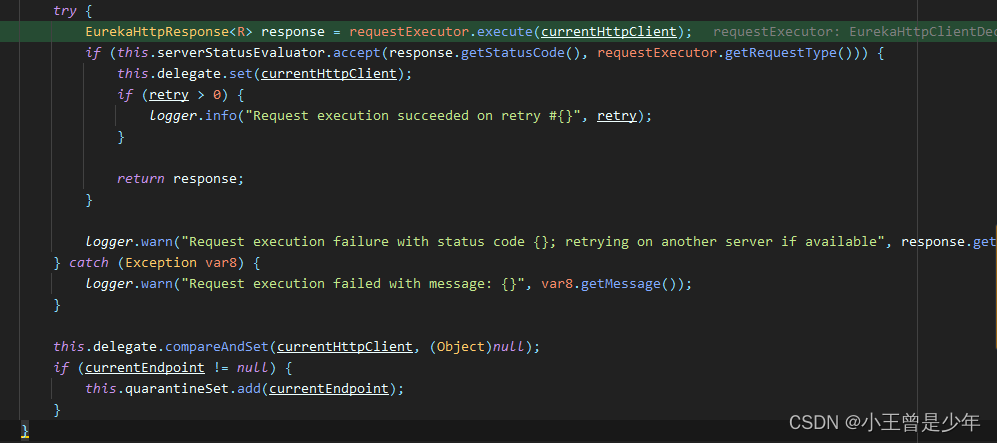
Task: Click the serverStatusEvaluator field reference
Action: coord(242,53)
